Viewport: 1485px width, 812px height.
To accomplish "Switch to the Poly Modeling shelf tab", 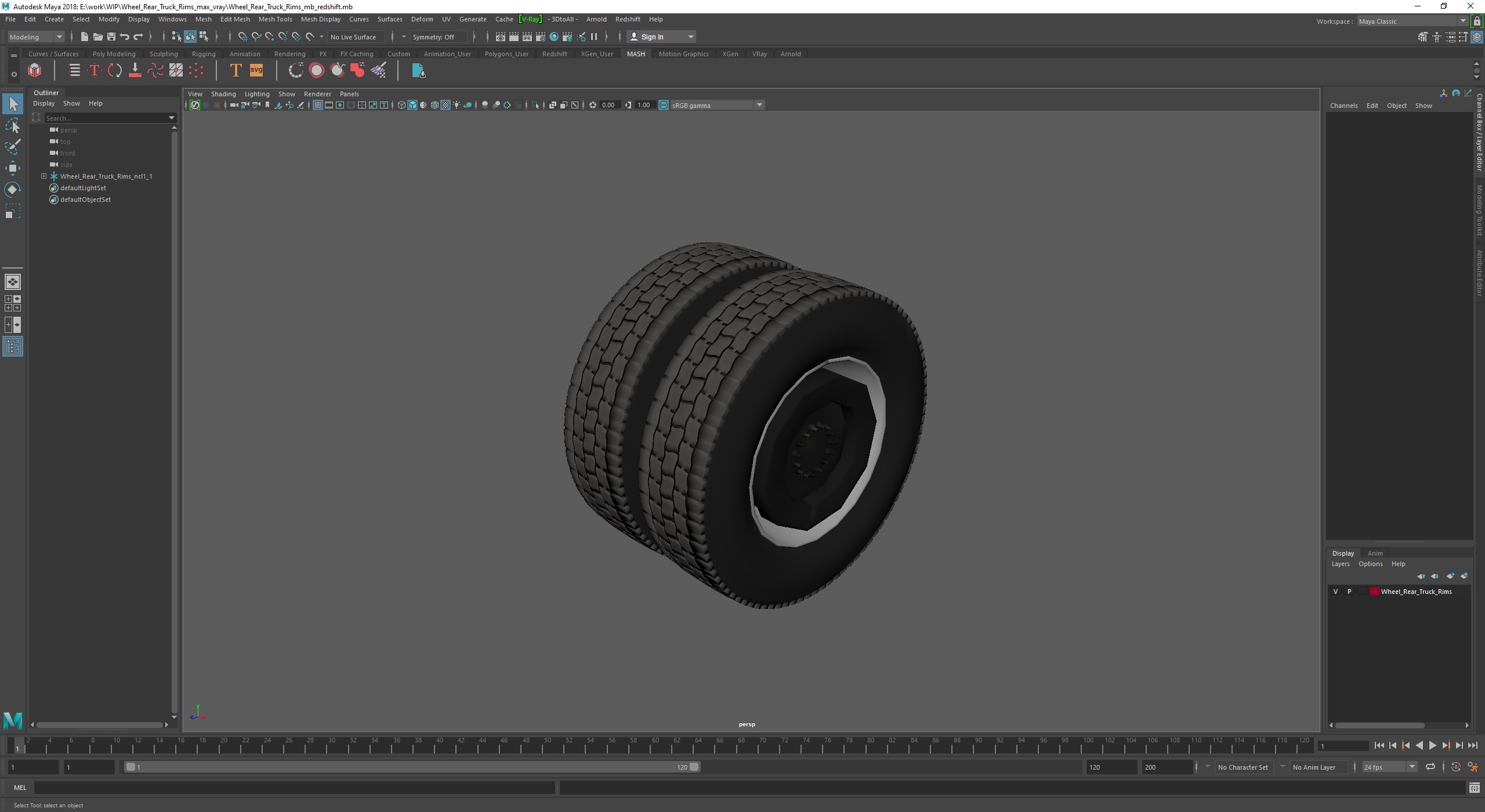I will click(114, 54).
